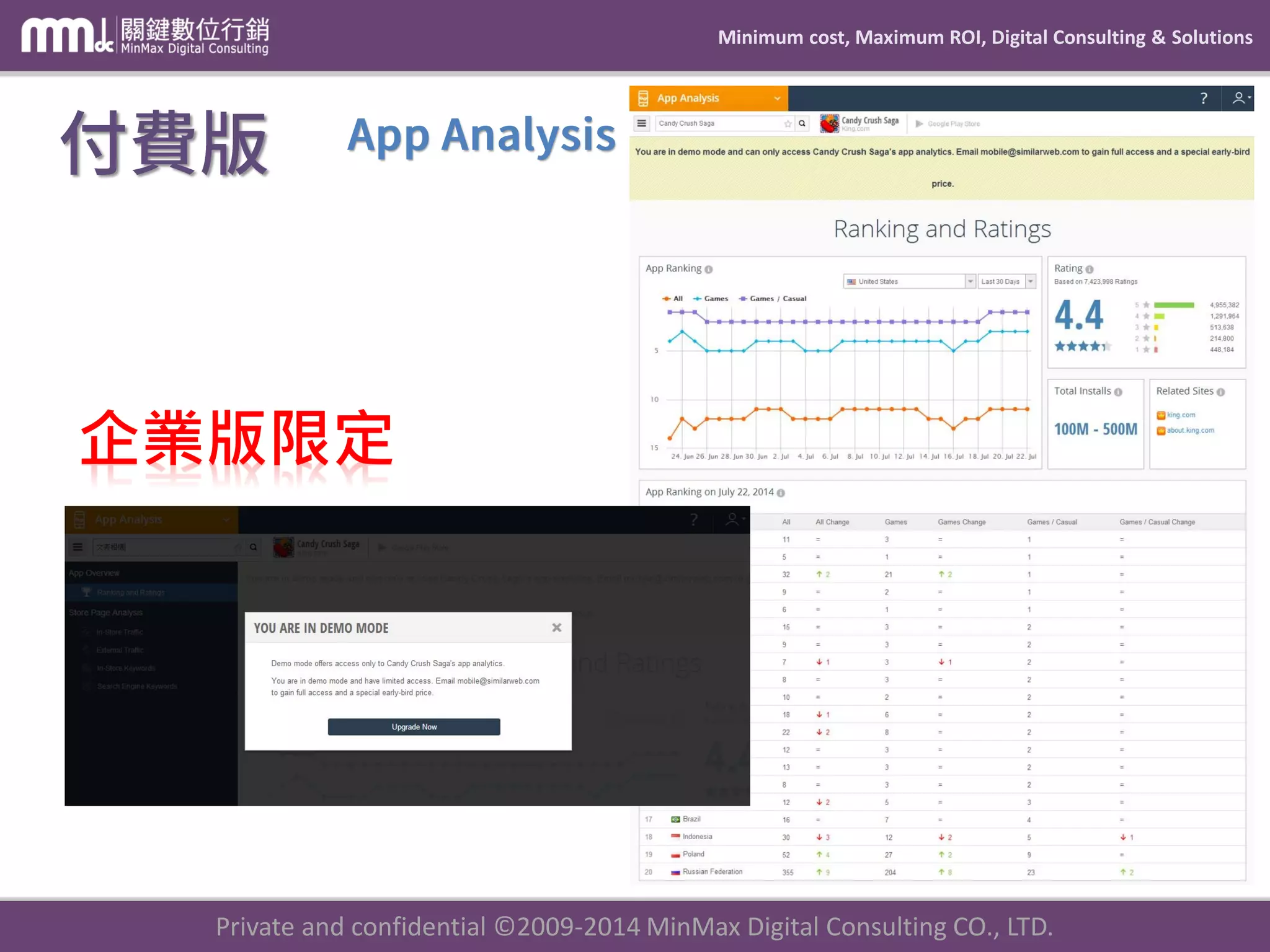Click the Brazil flag icon
1270x952 pixels.
click(x=675, y=820)
